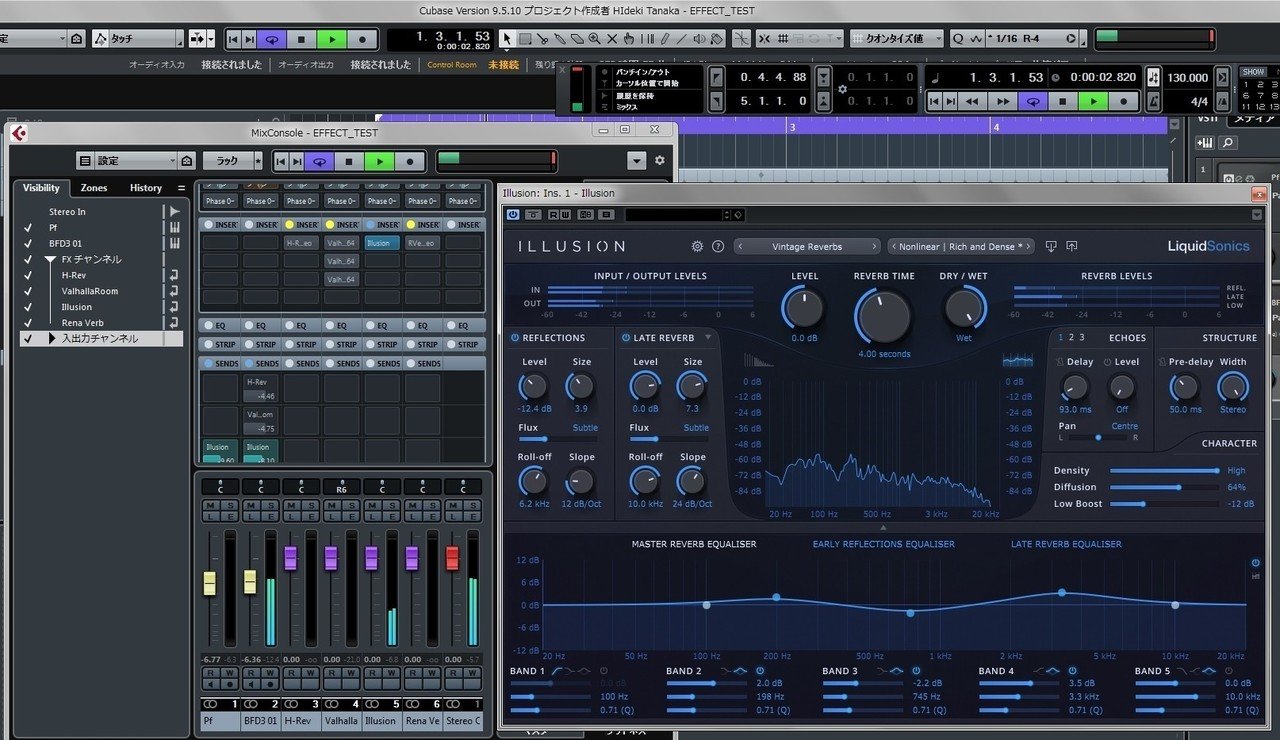Go to next preset arrow after Rich and Dense

click(x=1027, y=246)
